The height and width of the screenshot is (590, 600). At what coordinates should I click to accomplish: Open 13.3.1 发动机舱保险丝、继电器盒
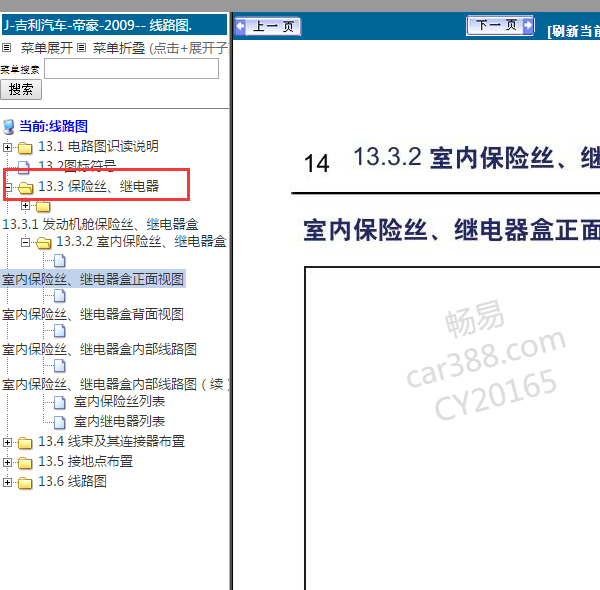click(100, 224)
